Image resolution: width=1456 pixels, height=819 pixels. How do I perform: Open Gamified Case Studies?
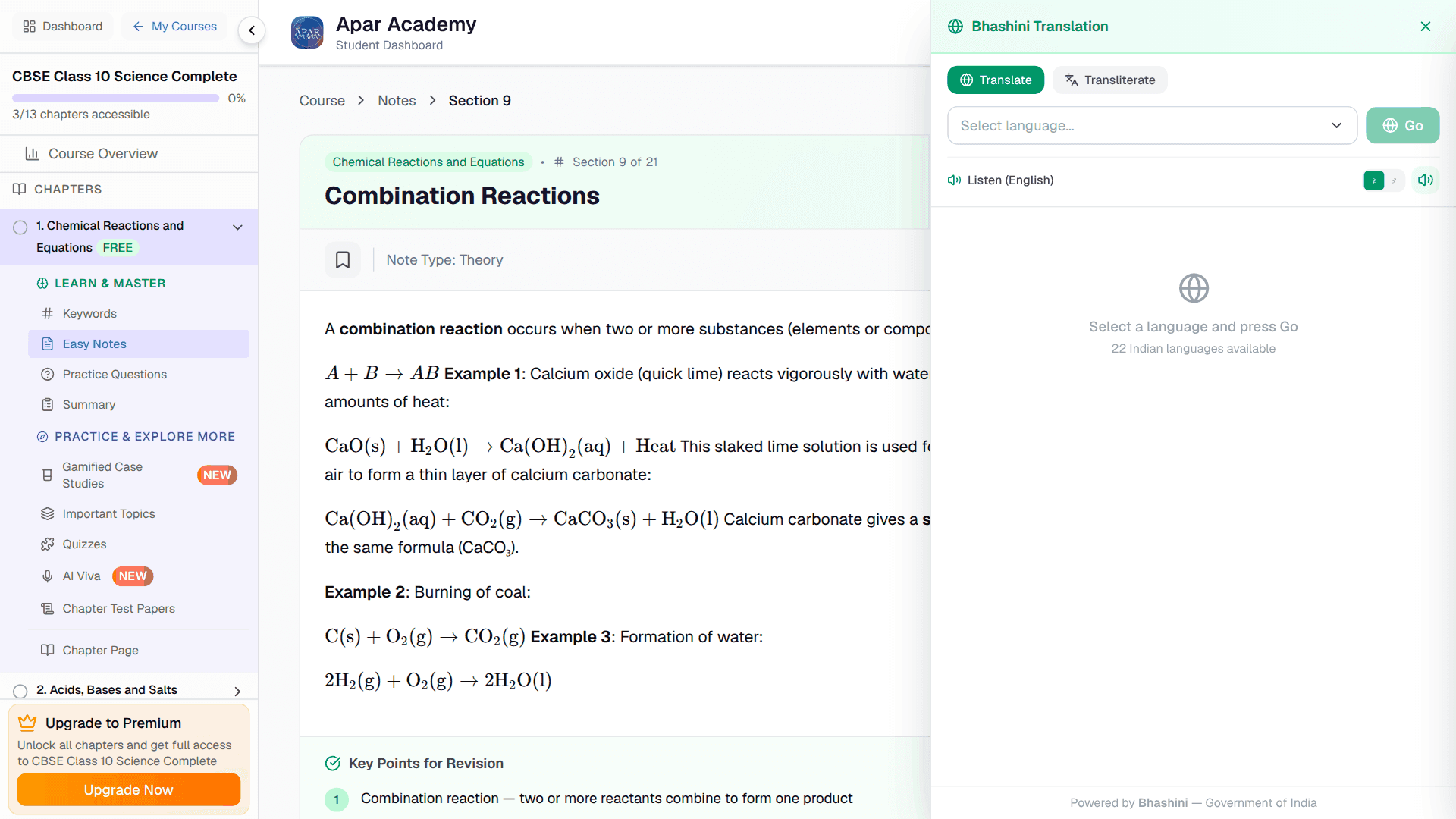(139, 475)
